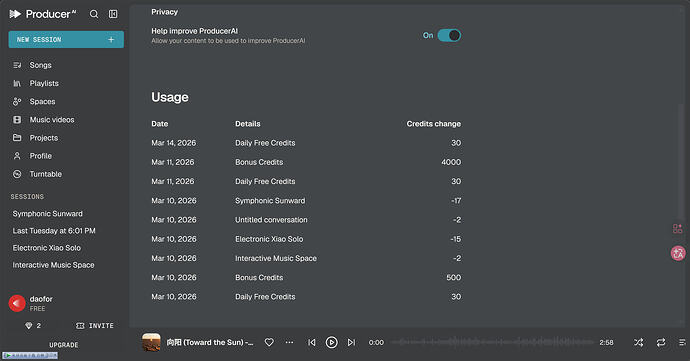Open Profile in sidebar
Viewport: 690px width, 361px height.
40,156
